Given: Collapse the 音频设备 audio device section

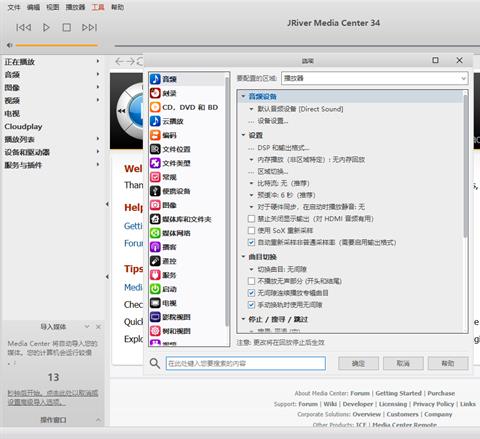Looking at the screenshot, I should click(243, 96).
